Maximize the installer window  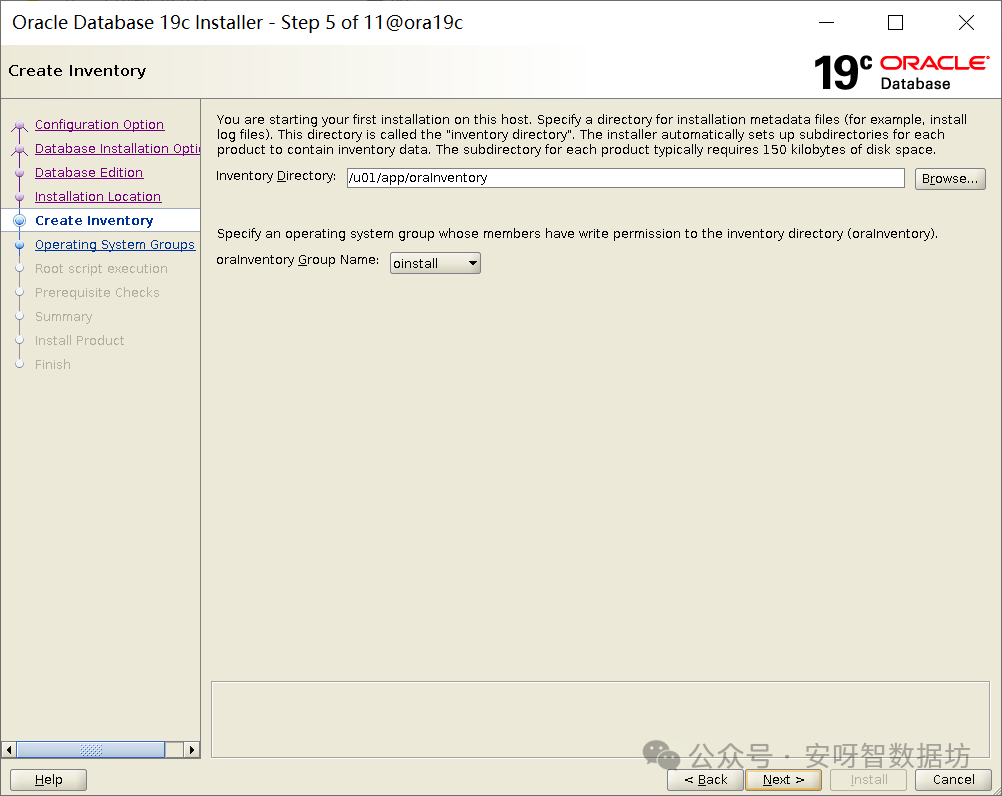coord(896,22)
